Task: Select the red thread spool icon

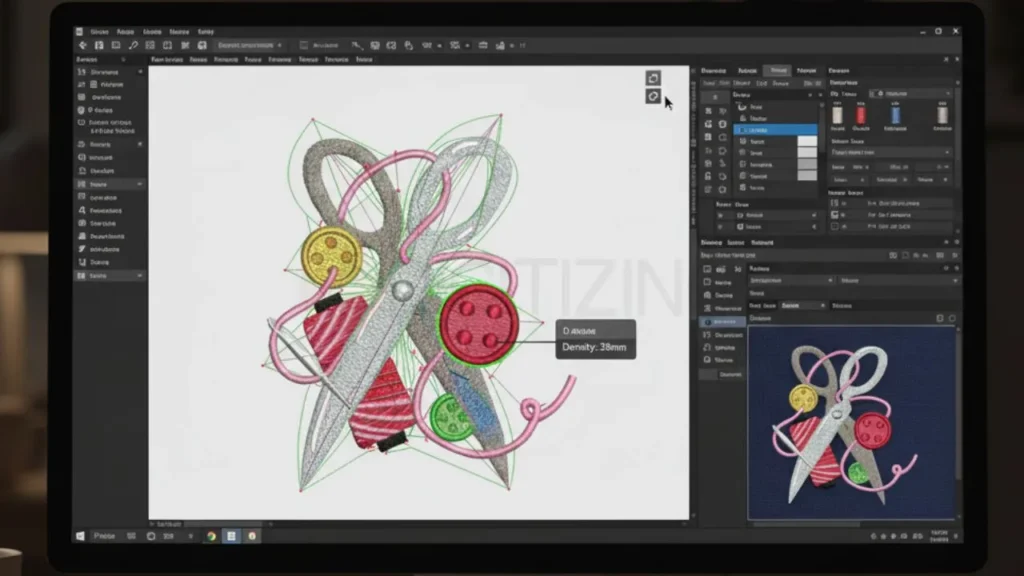Action: (x=862, y=115)
